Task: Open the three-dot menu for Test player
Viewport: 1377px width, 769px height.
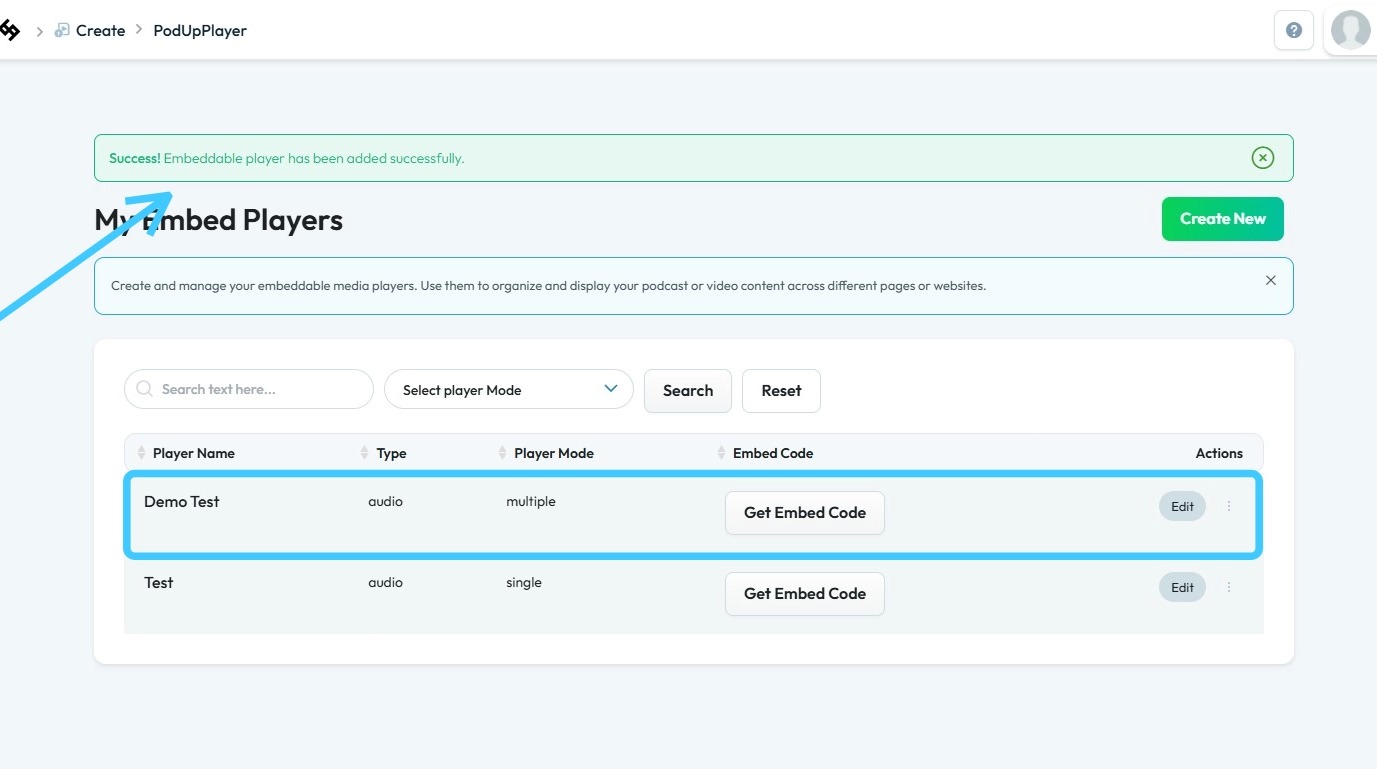Action: tap(1229, 587)
